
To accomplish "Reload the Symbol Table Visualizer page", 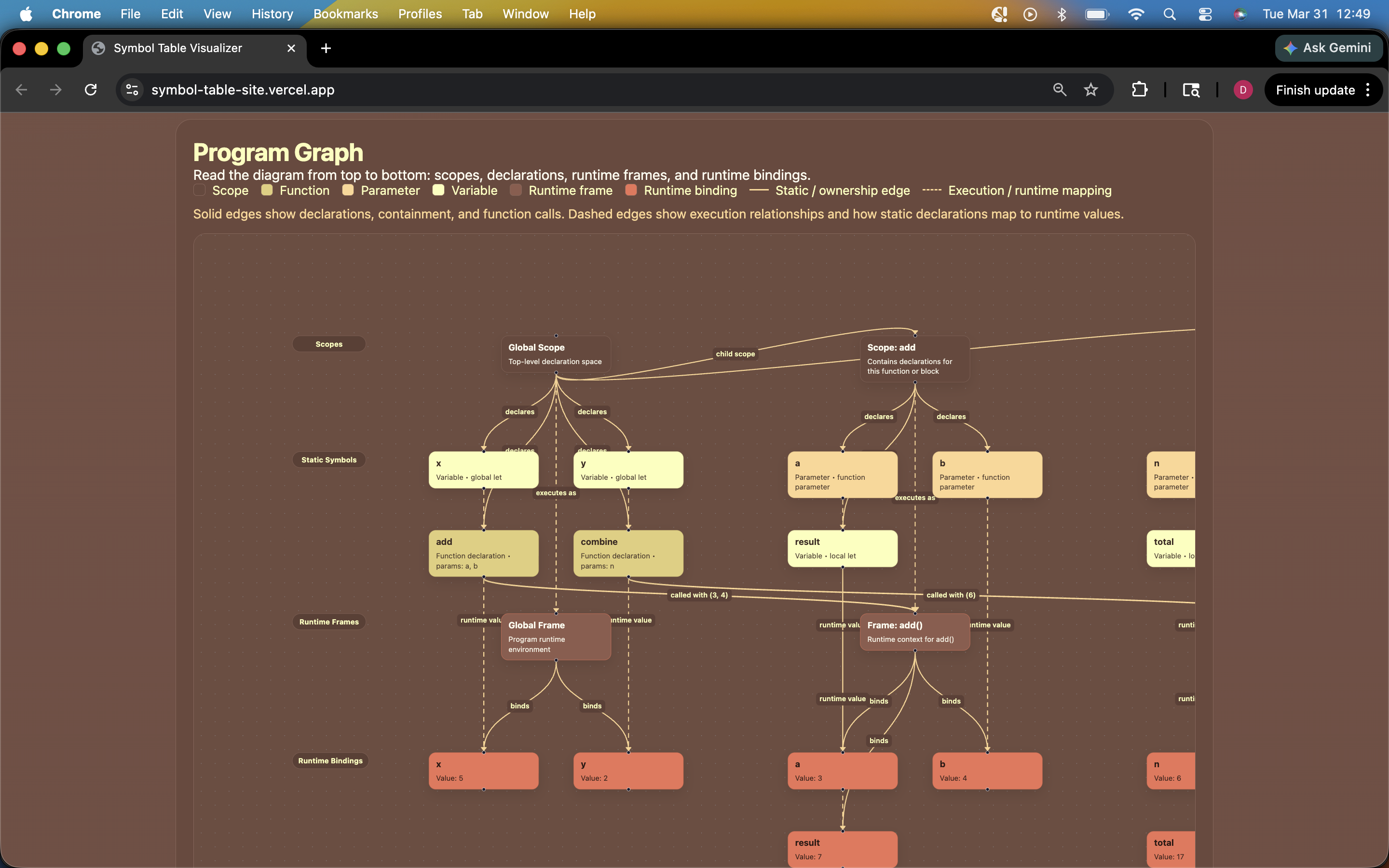I will tap(91, 90).
